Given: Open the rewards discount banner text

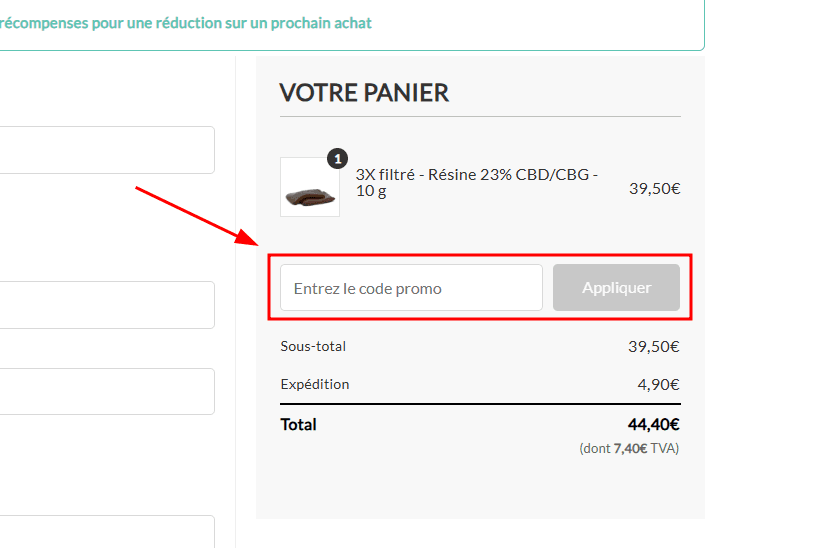Looking at the screenshot, I should point(186,22).
